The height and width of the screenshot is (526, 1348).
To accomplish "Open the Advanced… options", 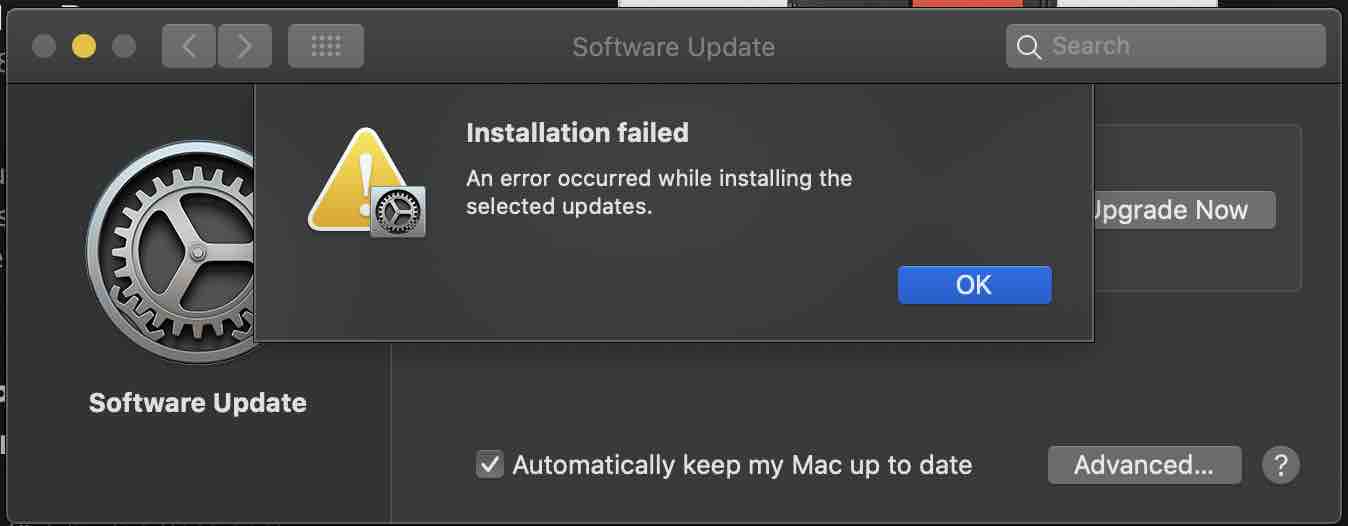I will coord(1144,465).
